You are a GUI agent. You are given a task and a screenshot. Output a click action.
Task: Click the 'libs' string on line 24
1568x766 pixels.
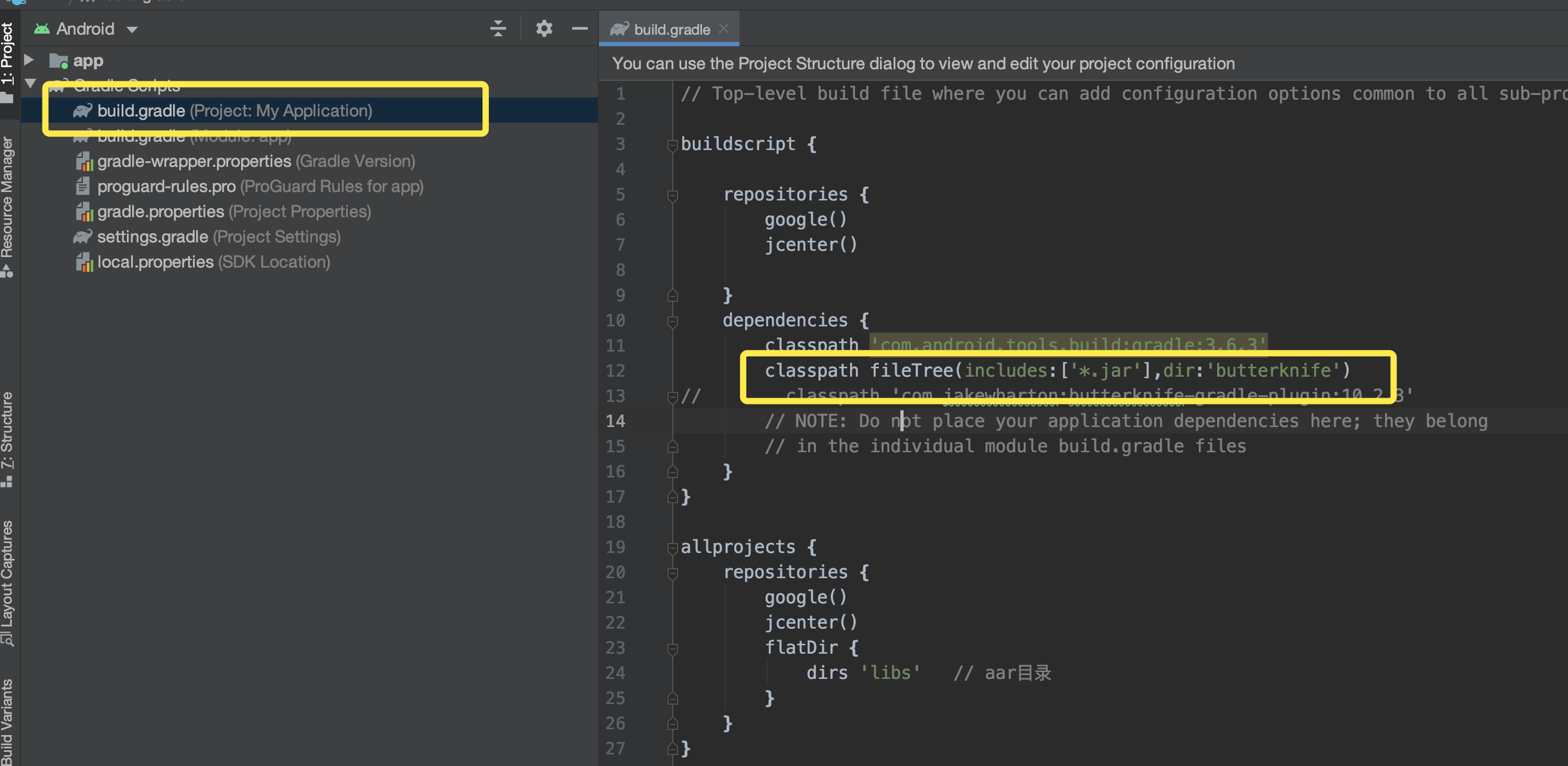pyautogui.click(x=890, y=673)
